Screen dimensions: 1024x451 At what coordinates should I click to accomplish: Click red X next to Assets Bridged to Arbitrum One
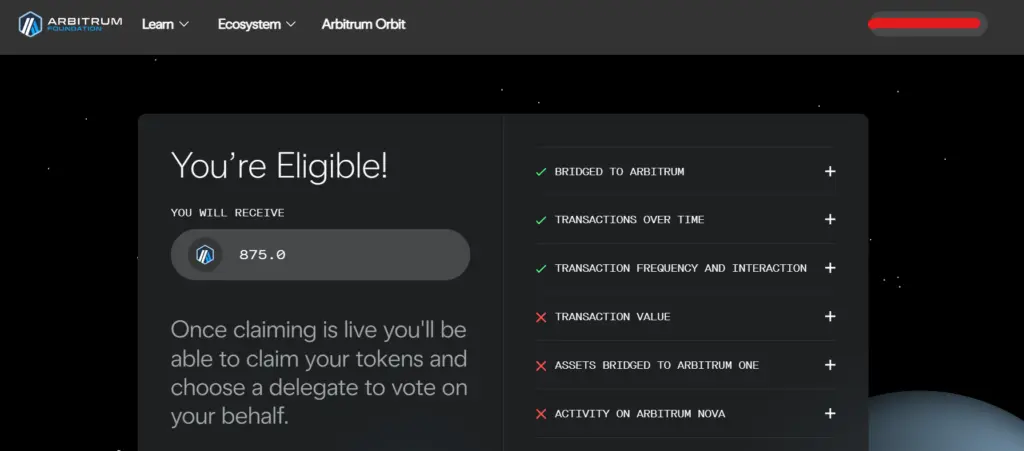click(541, 366)
